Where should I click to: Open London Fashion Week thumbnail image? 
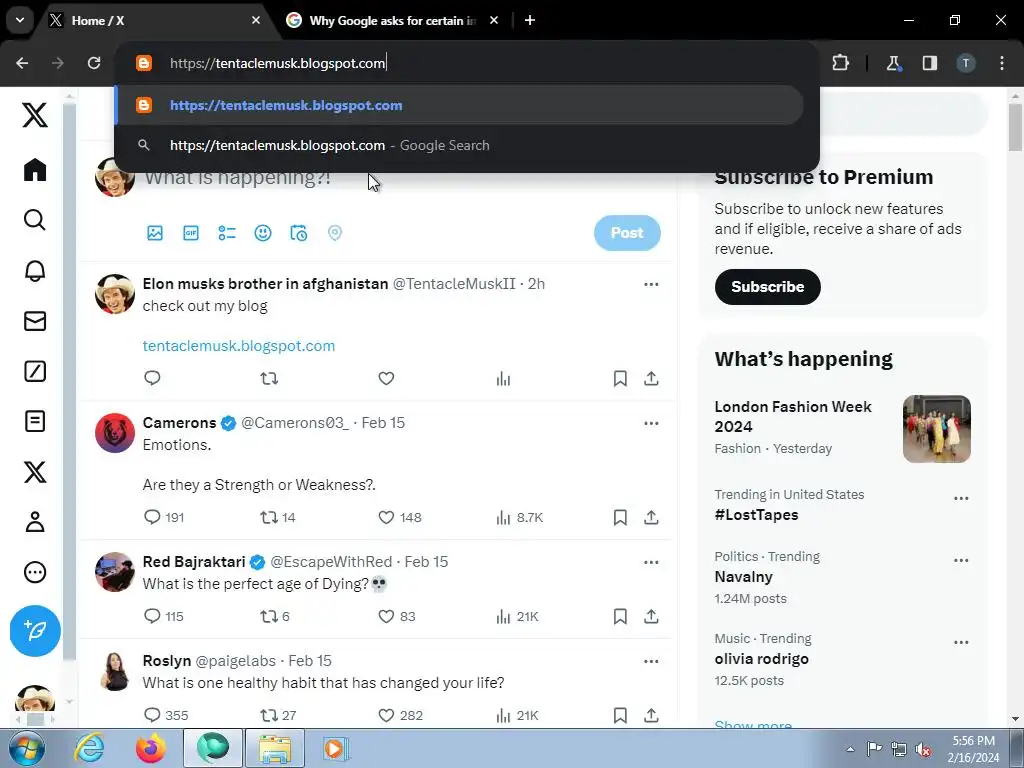tap(936, 429)
